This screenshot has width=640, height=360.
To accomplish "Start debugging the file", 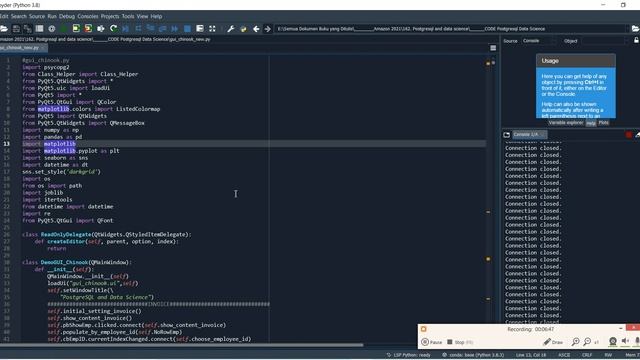I will tap(126, 29).
